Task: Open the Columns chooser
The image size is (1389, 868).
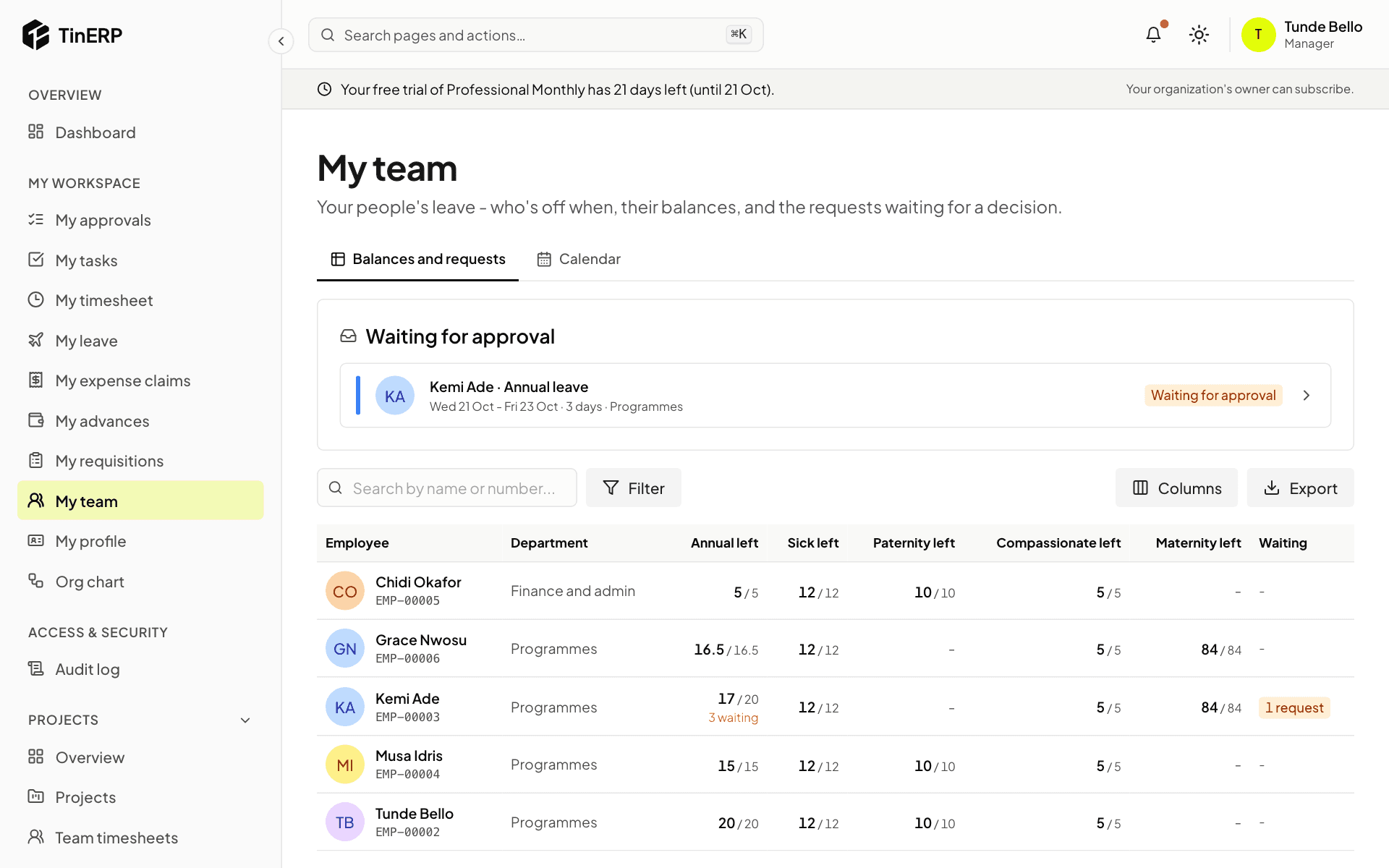Action: click(1176, 488)
